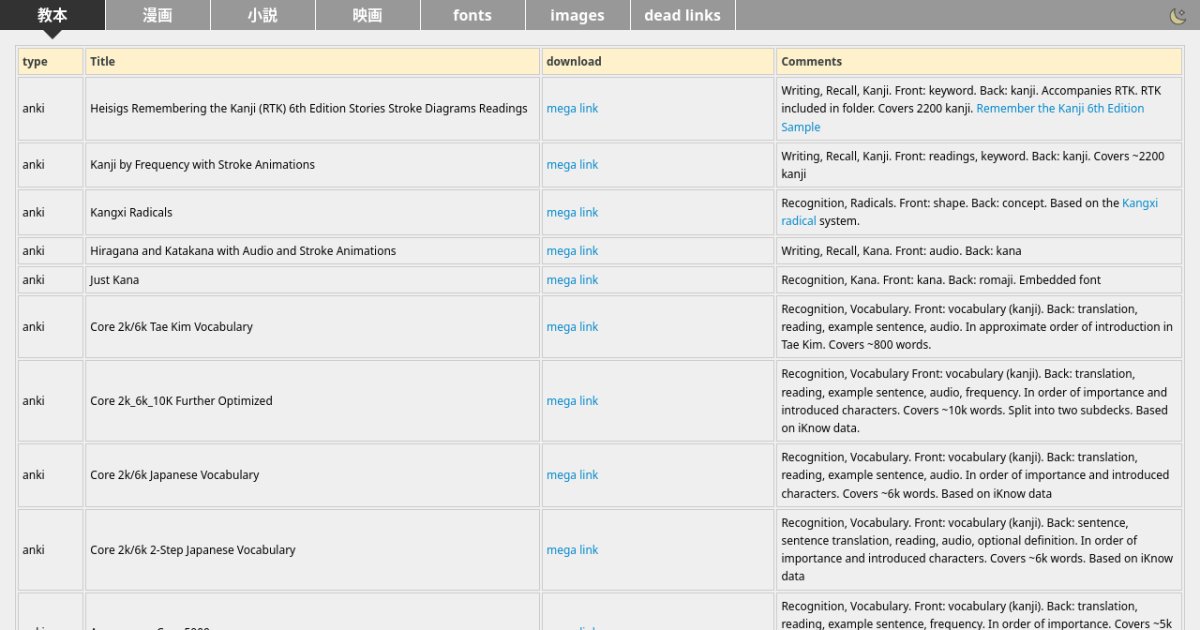Viewport: 1200px width, 630px height.
Task: Click the Title column header
Action: (102, 61)
